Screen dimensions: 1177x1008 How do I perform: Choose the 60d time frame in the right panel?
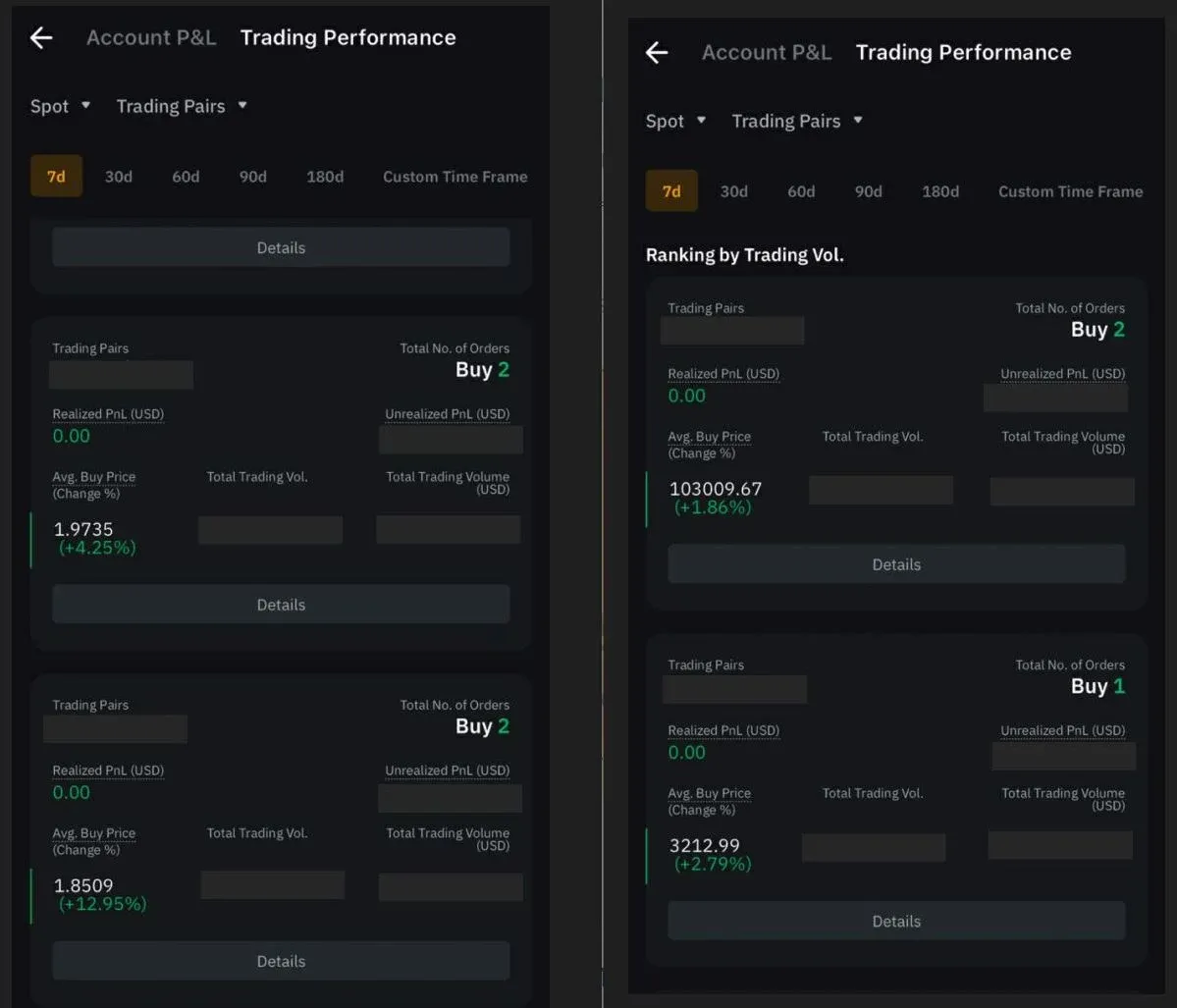tap(801, 191)
